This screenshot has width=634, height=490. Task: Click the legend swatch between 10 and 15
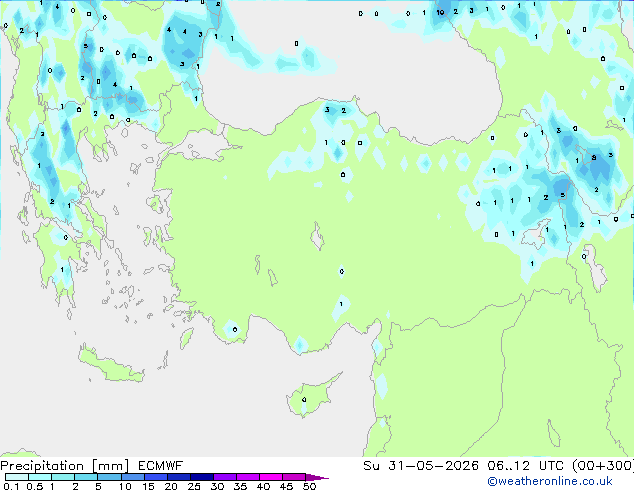click(133, 477)
